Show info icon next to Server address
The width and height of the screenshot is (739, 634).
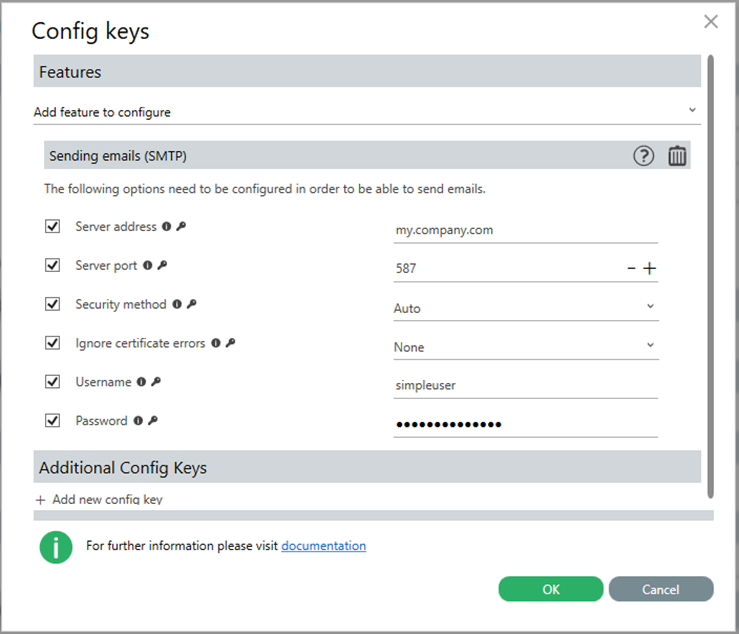click(x=166, y=226)
